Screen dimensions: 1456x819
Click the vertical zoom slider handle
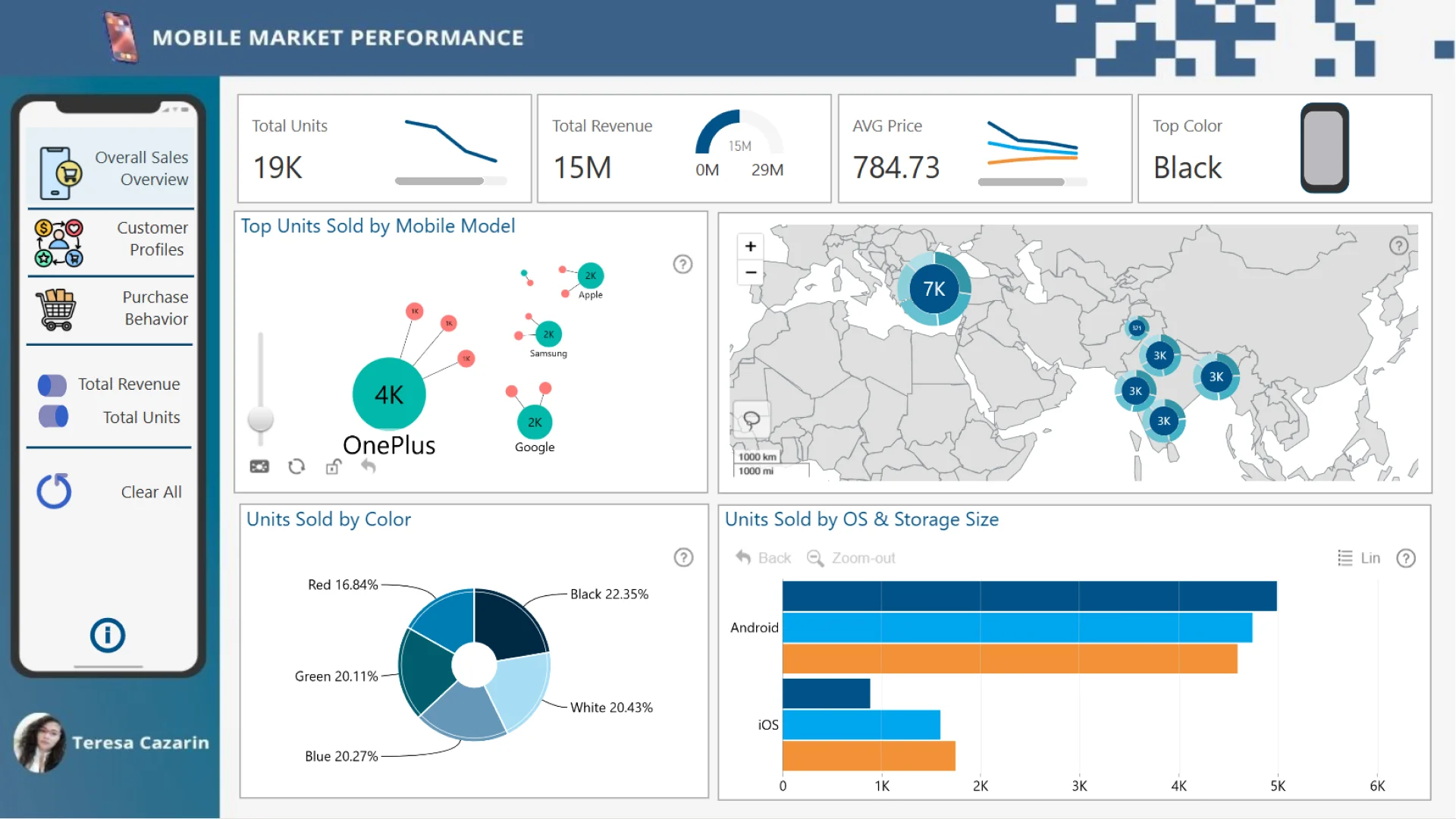pyautogui.click(x=260, y=419)
